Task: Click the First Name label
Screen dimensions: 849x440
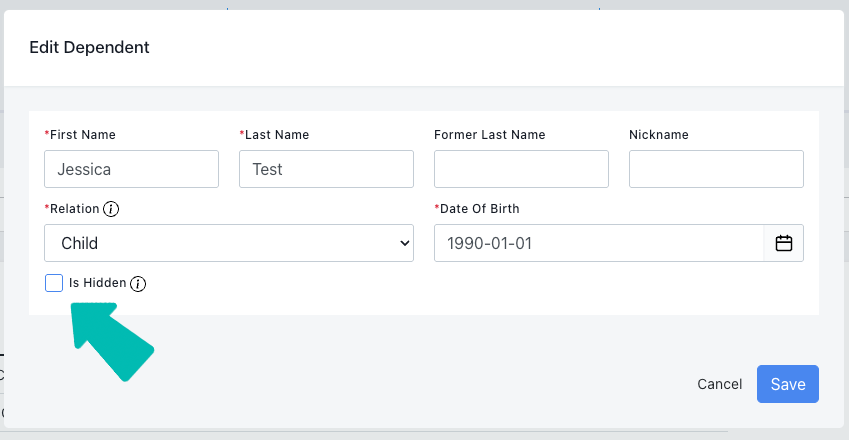Action: (x=80, y=135)
